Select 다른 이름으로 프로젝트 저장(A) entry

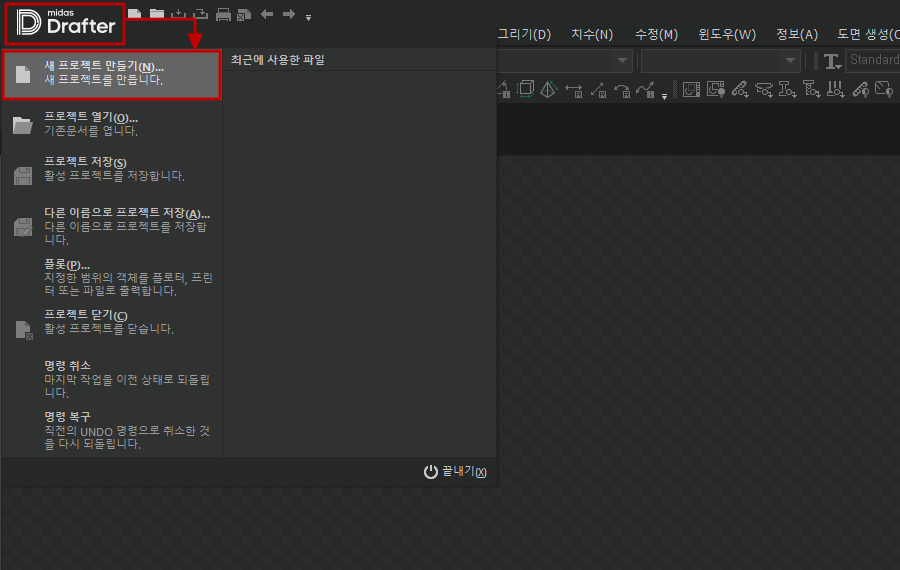112,226
